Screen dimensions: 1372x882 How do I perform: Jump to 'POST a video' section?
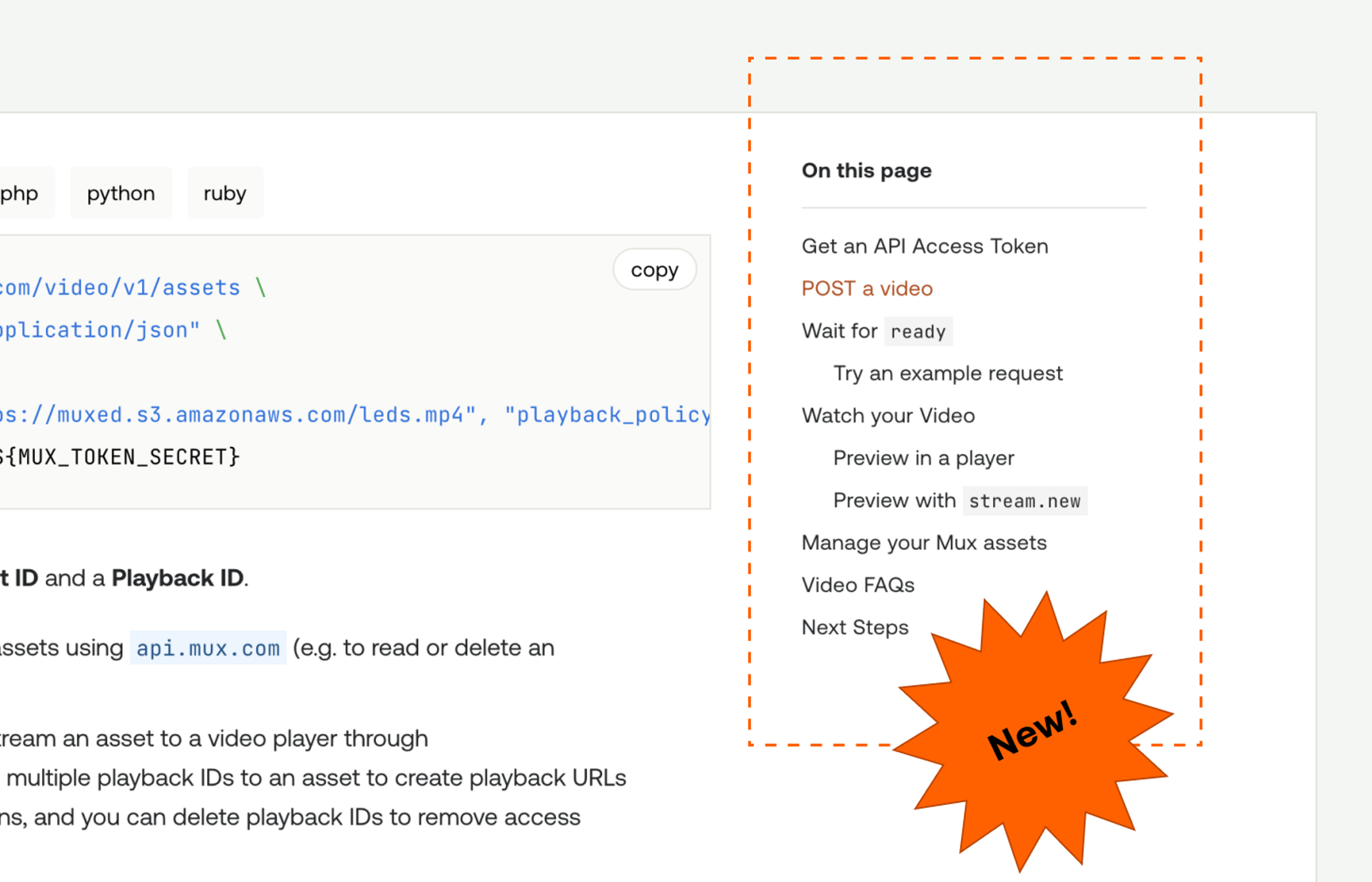click(867, 289)
